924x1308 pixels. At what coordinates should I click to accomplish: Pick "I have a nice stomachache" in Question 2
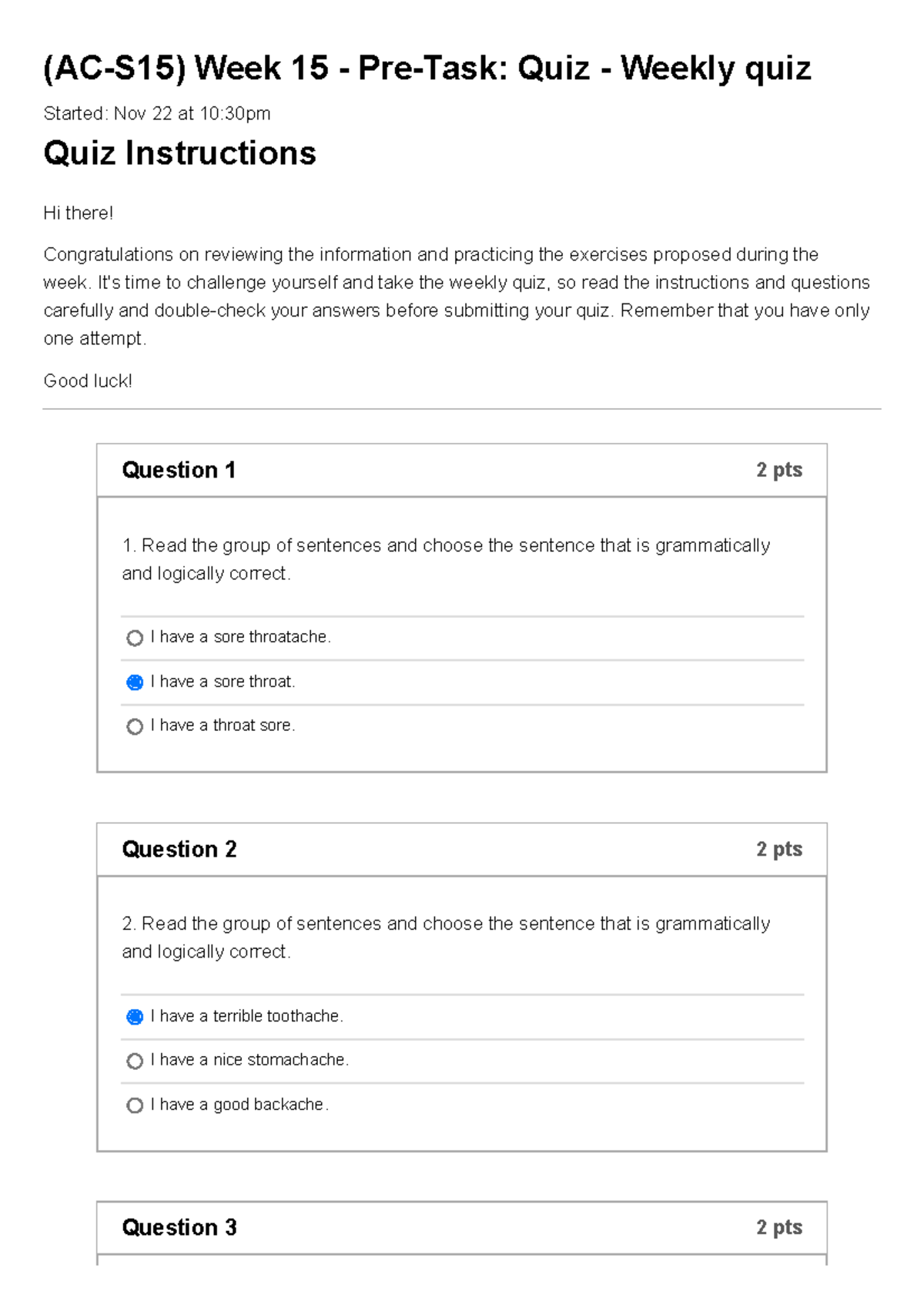pos(136,1061)
